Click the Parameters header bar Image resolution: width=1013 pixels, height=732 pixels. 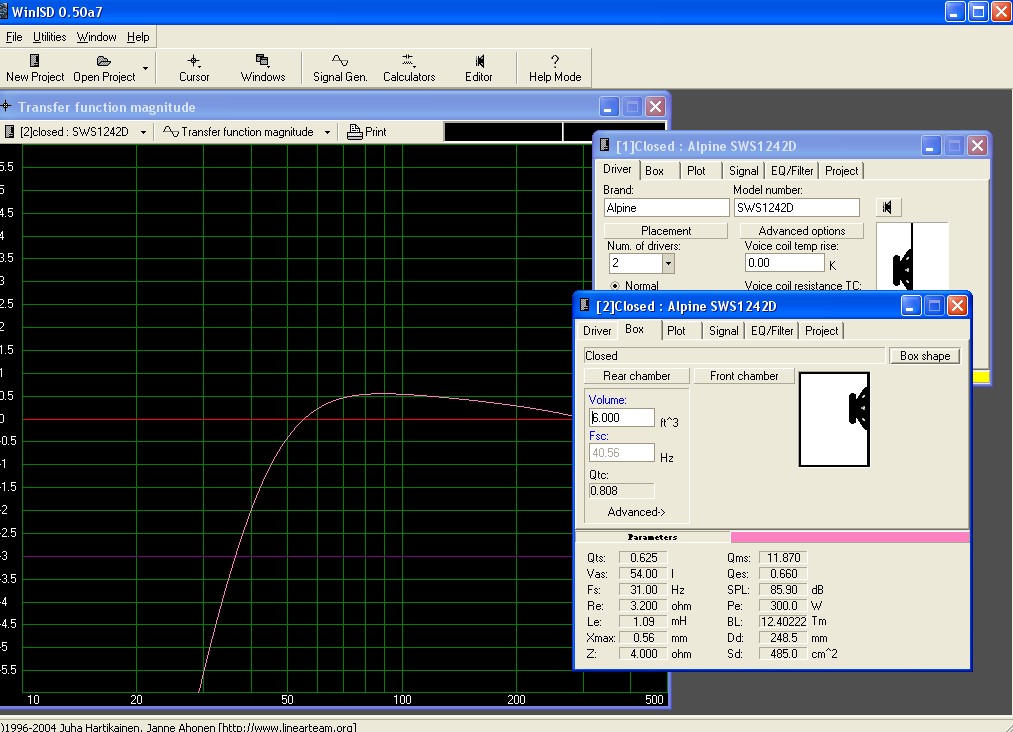(653, 537)
